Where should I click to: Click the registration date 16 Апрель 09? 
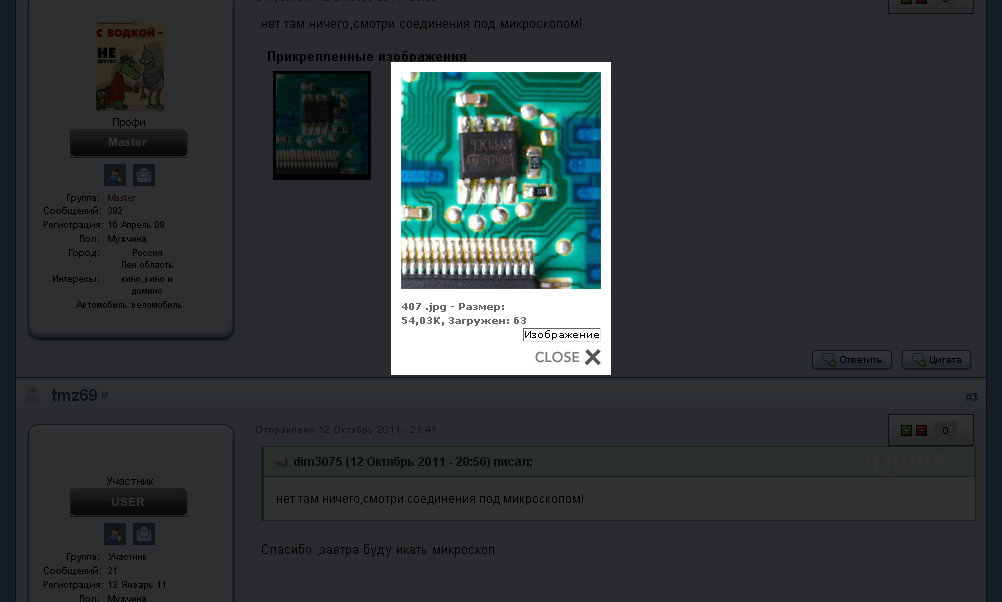coord(136,225)
